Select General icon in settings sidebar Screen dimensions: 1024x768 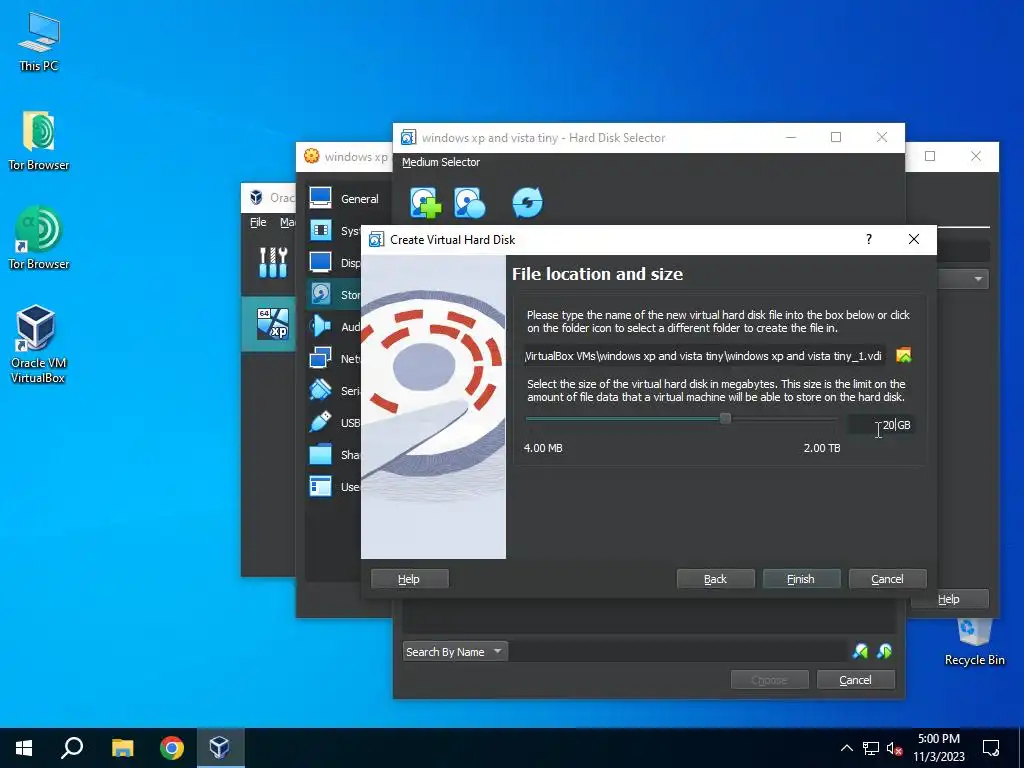(x=321, y=199)
